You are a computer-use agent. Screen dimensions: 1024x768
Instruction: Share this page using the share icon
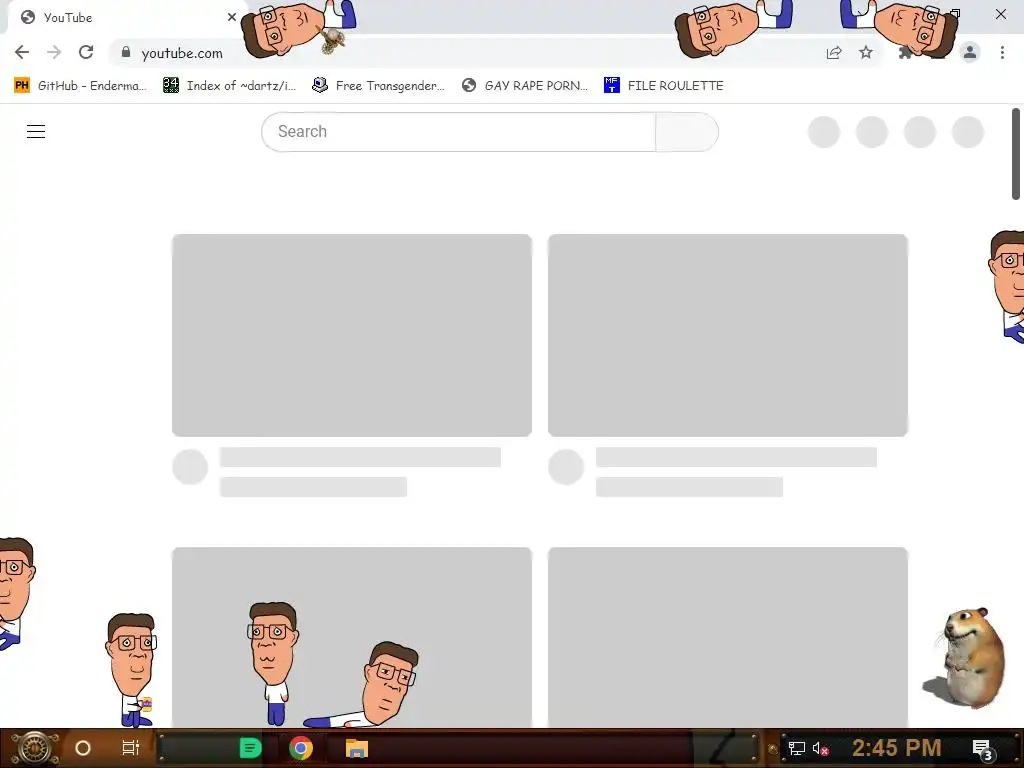pos(834,53)
